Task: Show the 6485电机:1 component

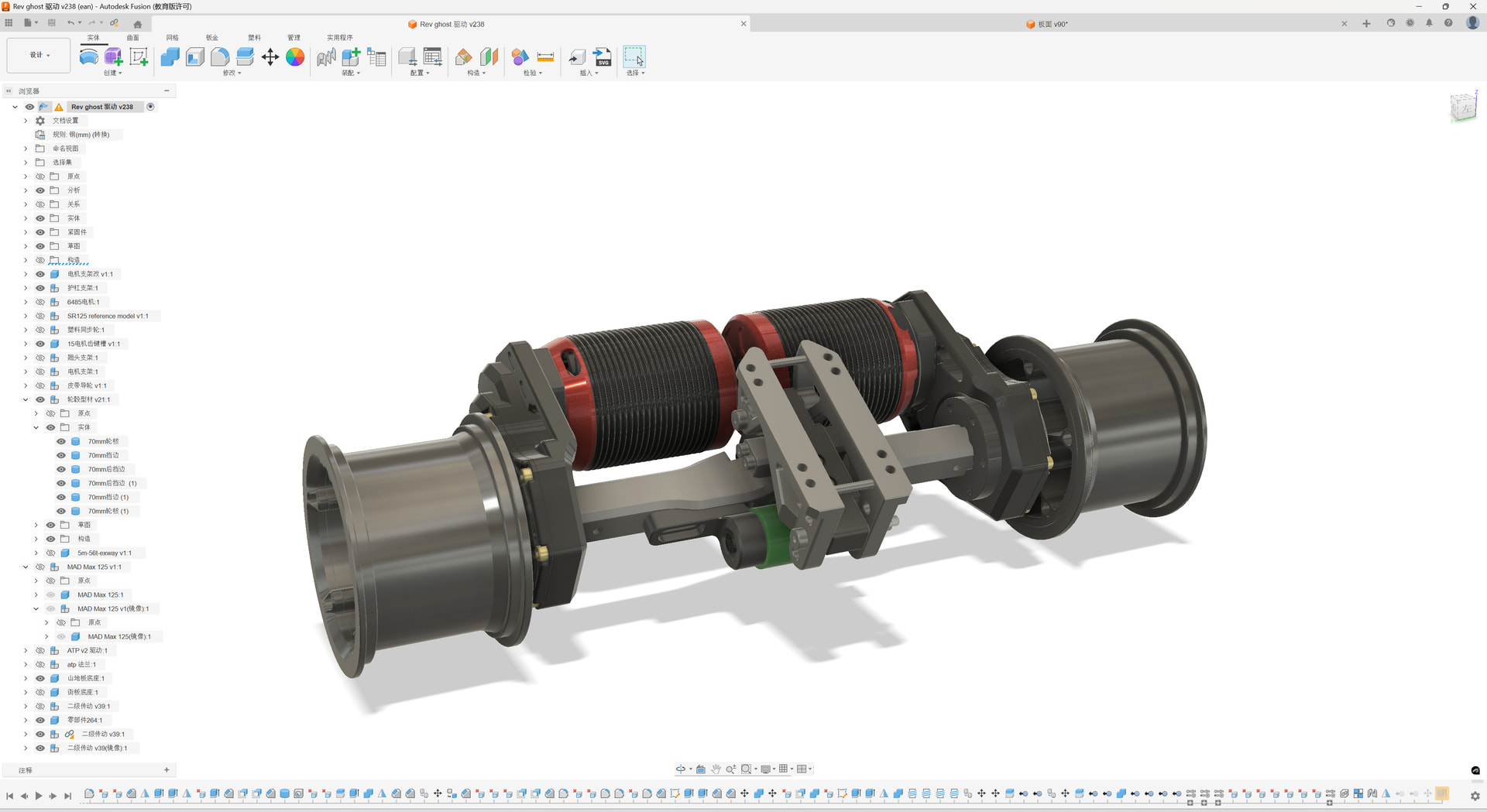Action: (40, 302)
